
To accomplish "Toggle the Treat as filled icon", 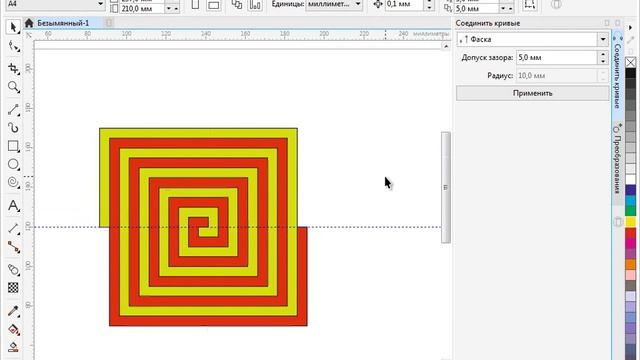I will [530, 4].
